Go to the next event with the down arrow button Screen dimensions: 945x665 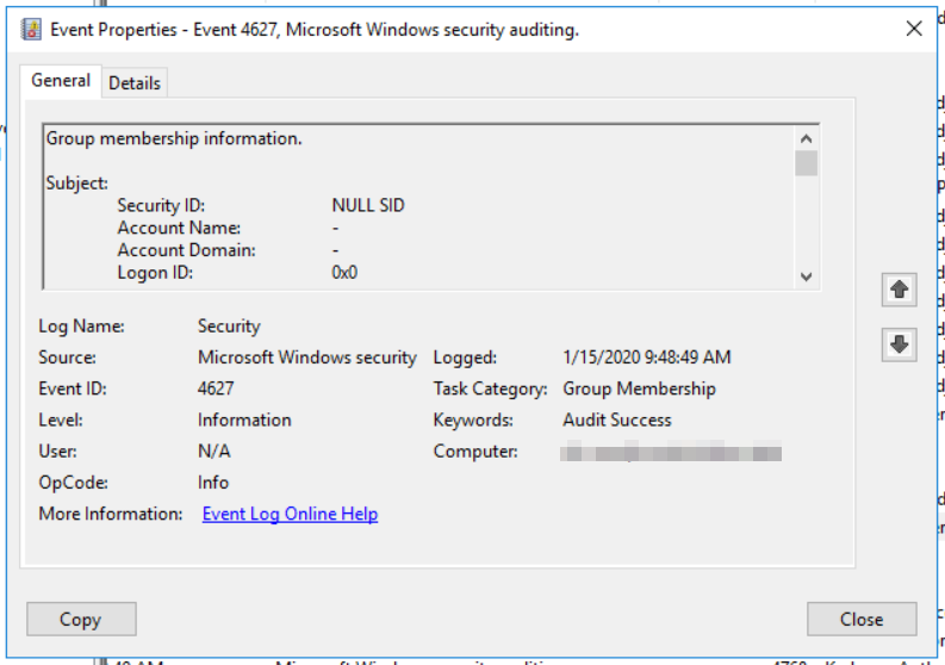pos(899,345)
